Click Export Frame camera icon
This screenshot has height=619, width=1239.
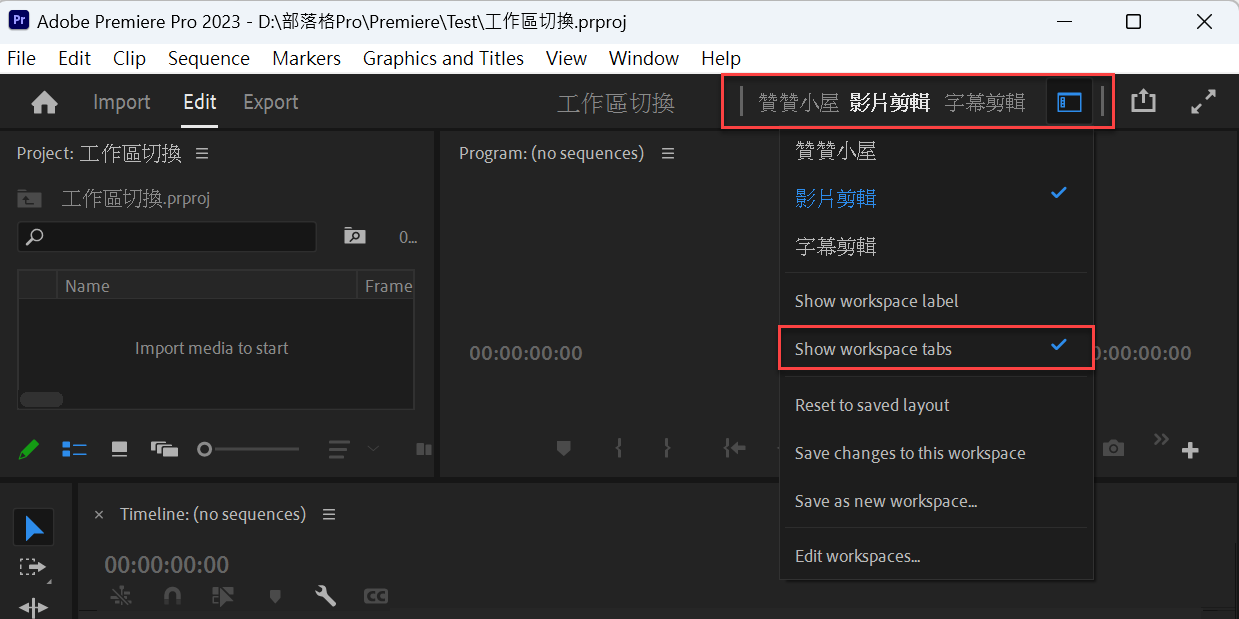coord(1113,449)
